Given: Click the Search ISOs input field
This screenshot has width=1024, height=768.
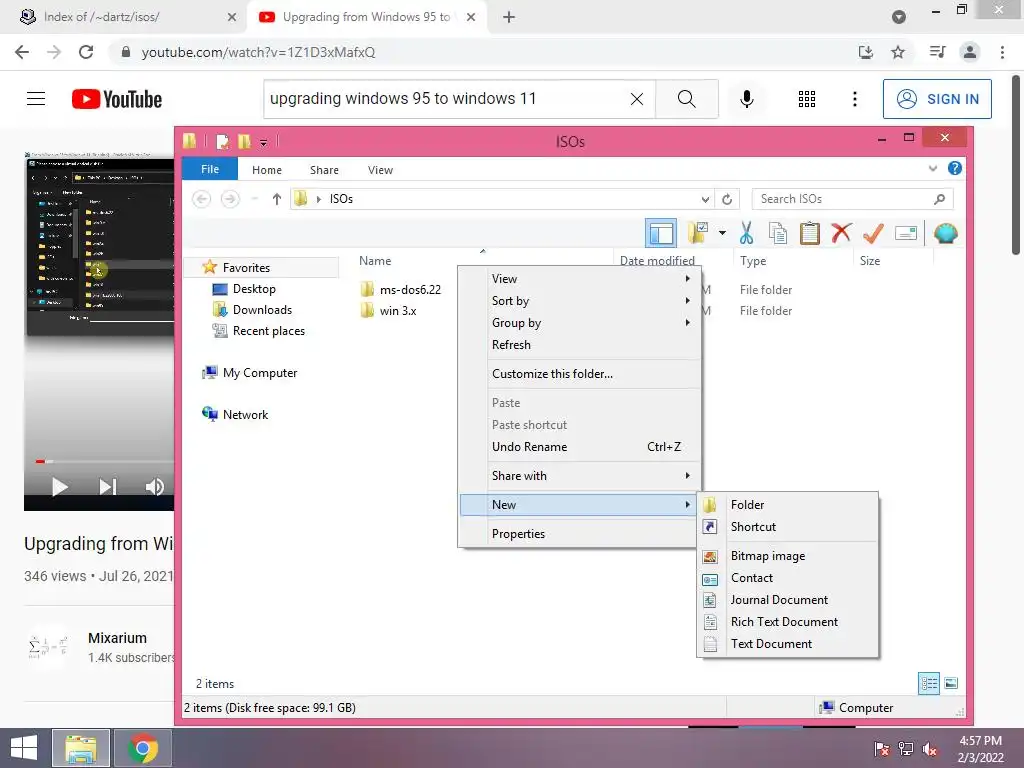Looking at the screenshot, I should tap(852, 199).
